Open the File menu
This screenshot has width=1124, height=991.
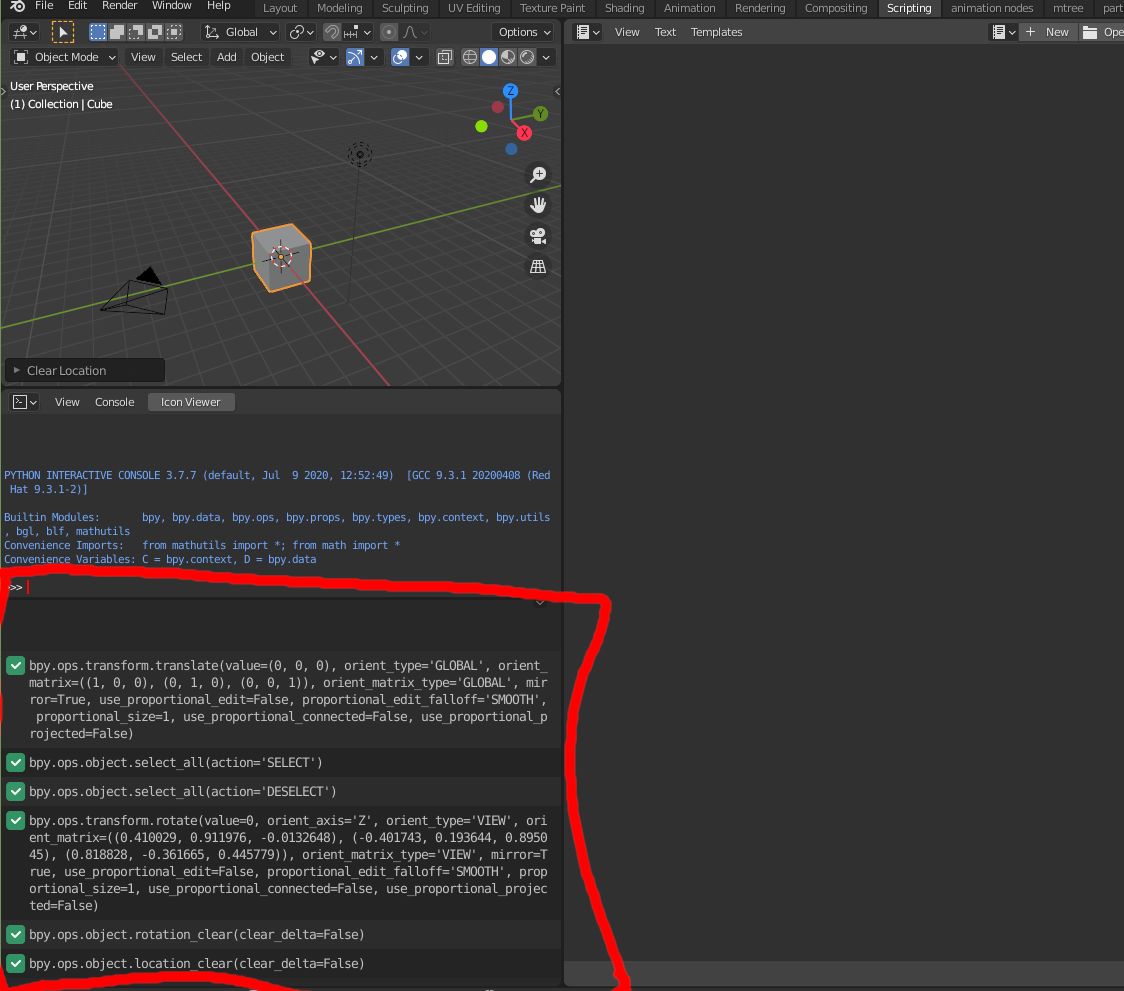pos(44,6)
